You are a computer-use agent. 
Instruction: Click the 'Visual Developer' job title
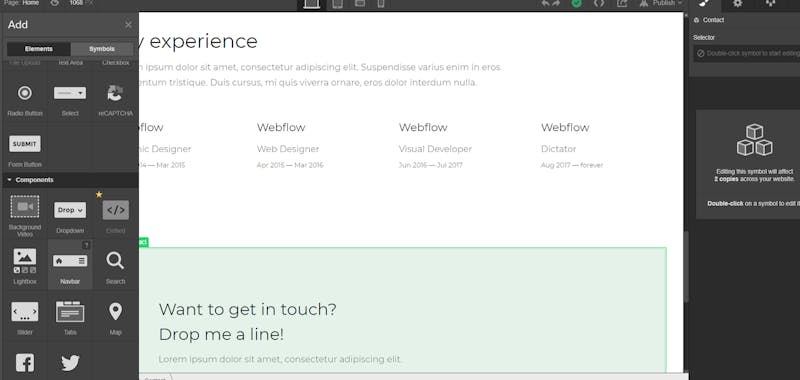click(435, 149)
